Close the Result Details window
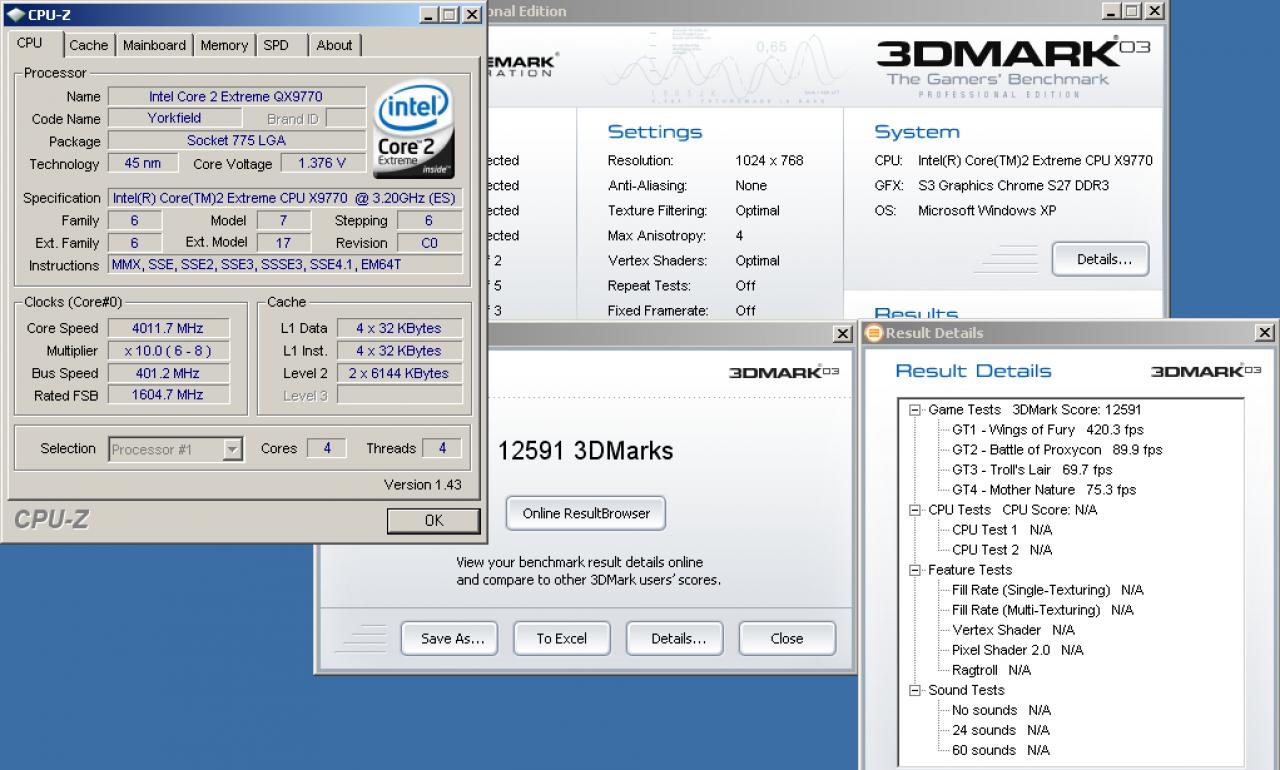 [x=1265, y=333]
